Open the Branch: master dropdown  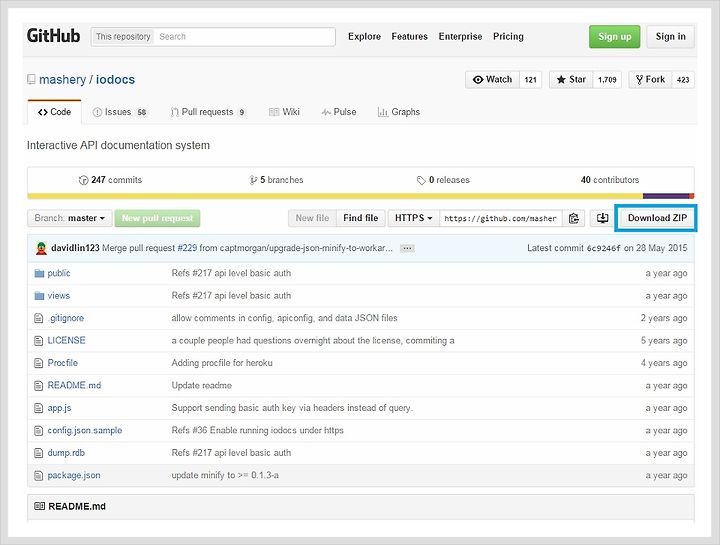pos(70,218)
